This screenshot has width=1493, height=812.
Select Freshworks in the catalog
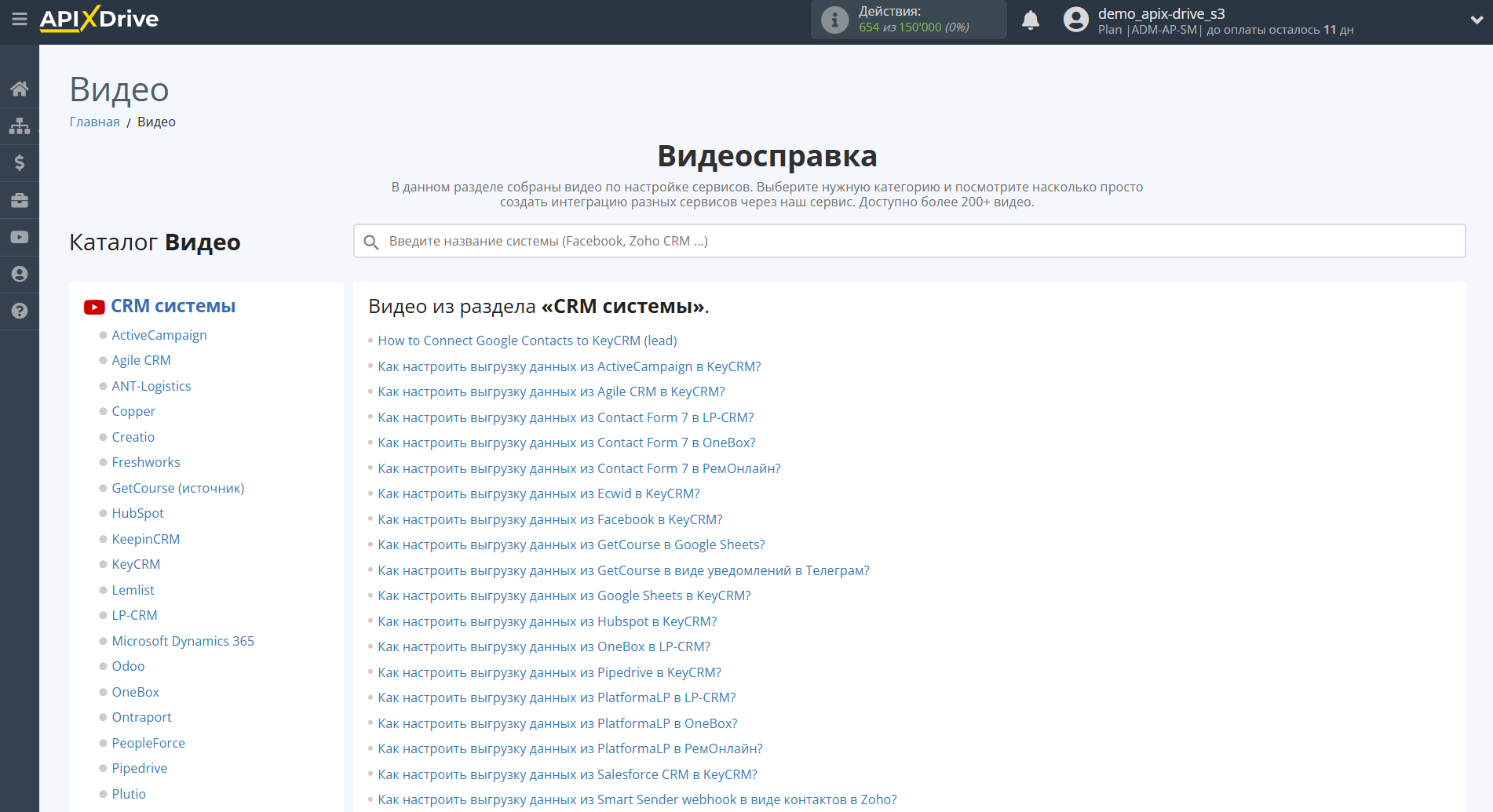pos(146,462)
